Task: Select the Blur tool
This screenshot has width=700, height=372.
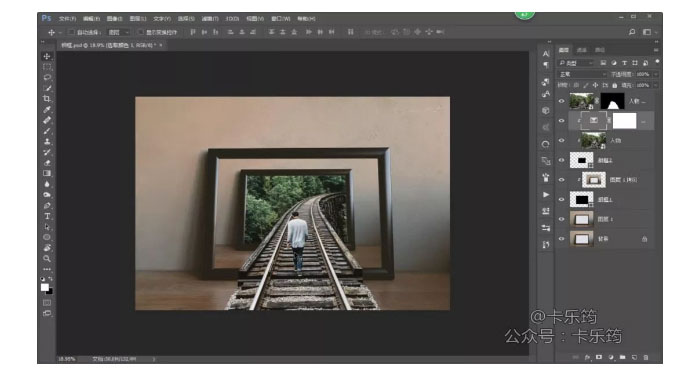Action: [x=47, y=184]
